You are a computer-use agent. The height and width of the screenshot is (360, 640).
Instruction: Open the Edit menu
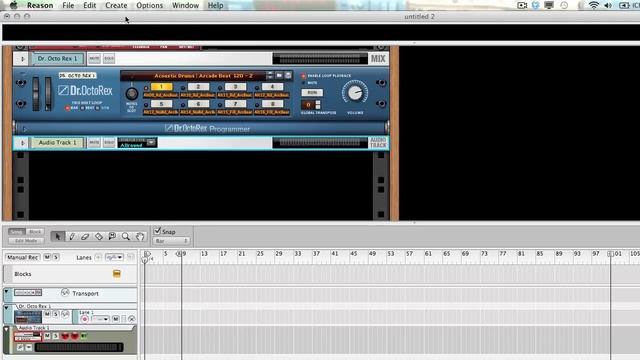coord(89,5)
